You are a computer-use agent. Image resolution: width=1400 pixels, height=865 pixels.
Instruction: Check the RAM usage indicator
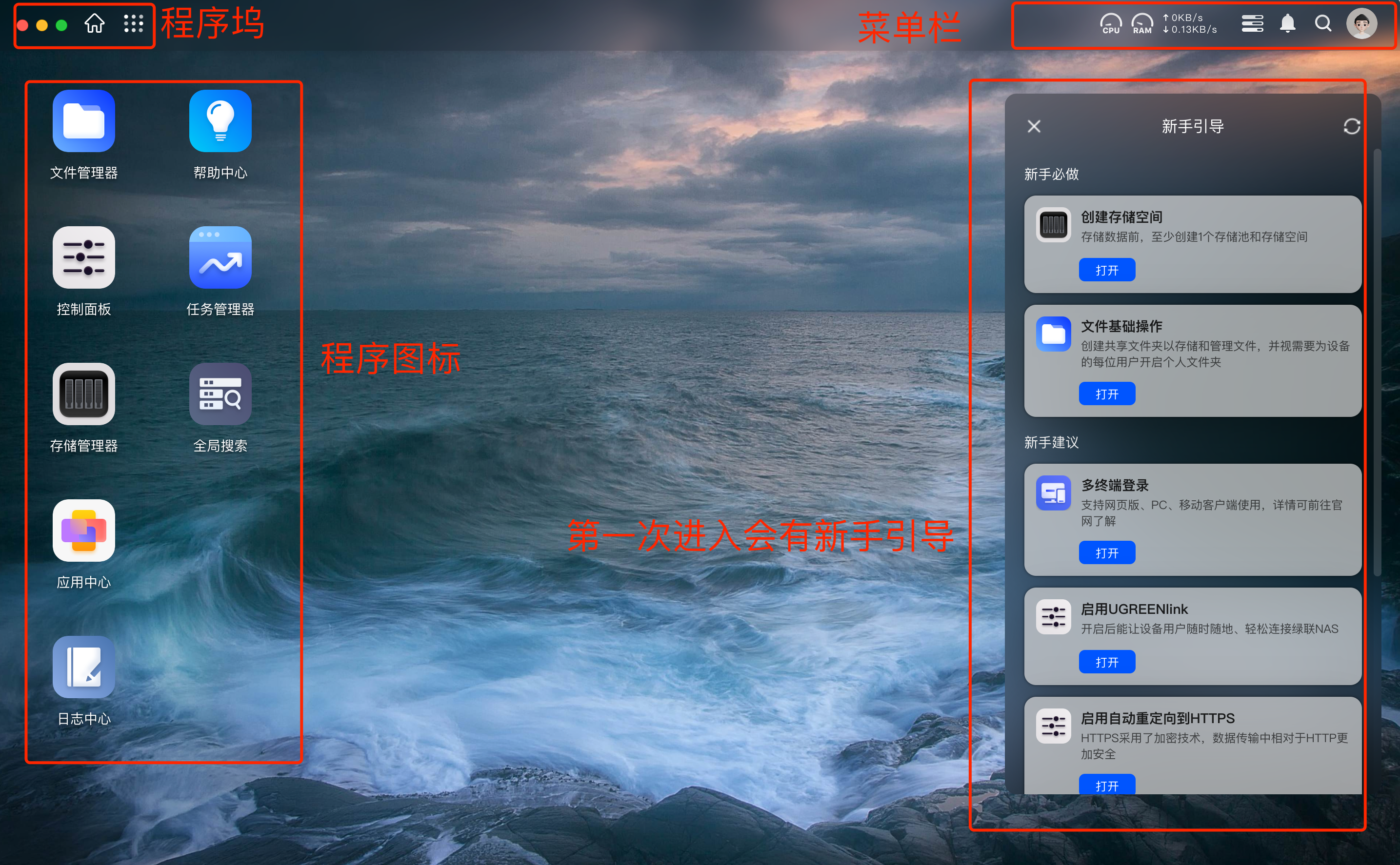click(x=1142, y=24)
